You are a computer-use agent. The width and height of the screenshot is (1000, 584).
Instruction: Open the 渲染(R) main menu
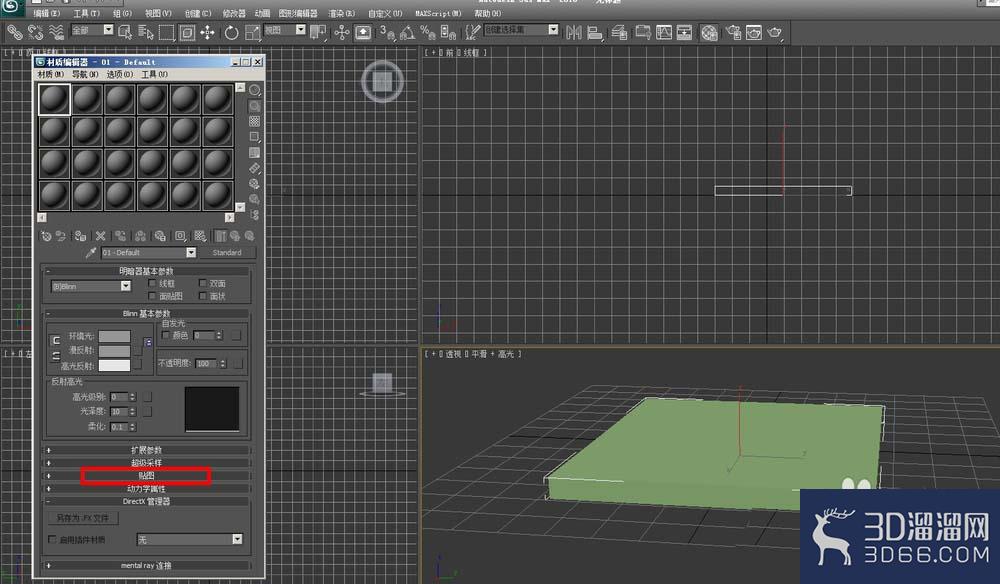[x=341, y=13]
